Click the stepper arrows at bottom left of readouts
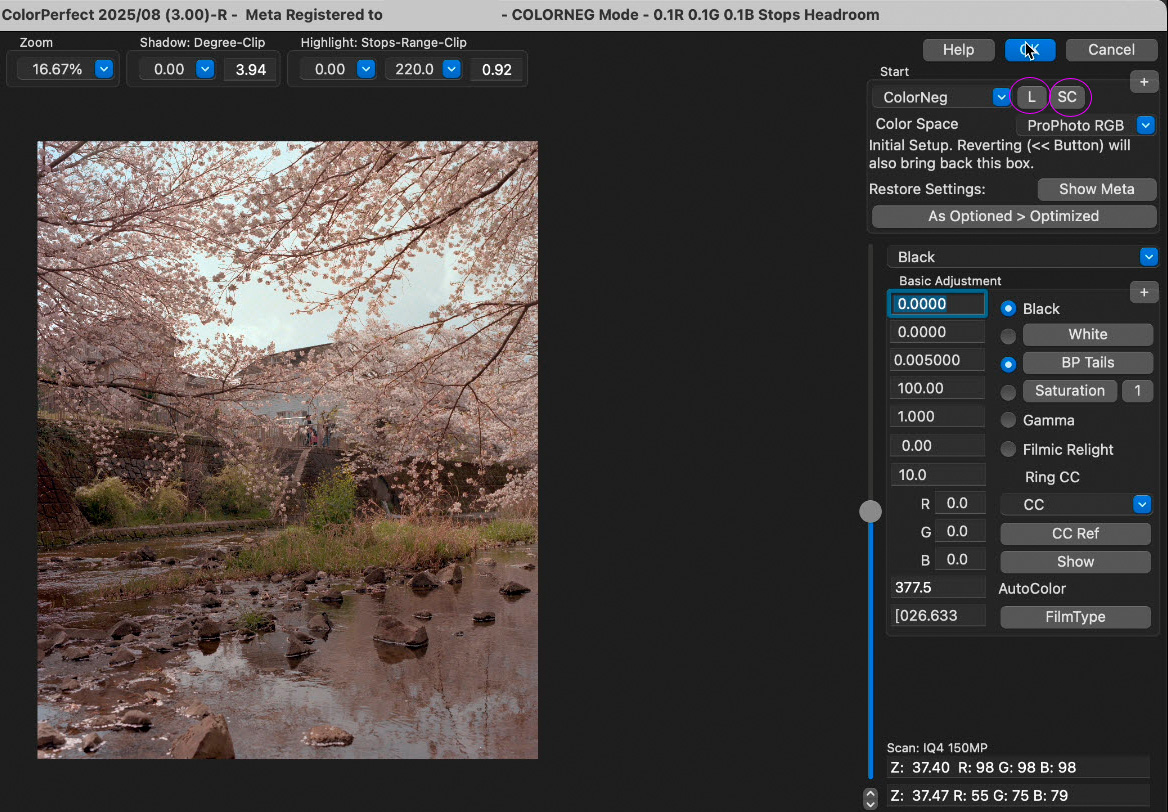The image size is (1168, 812). tap(870, 797)
